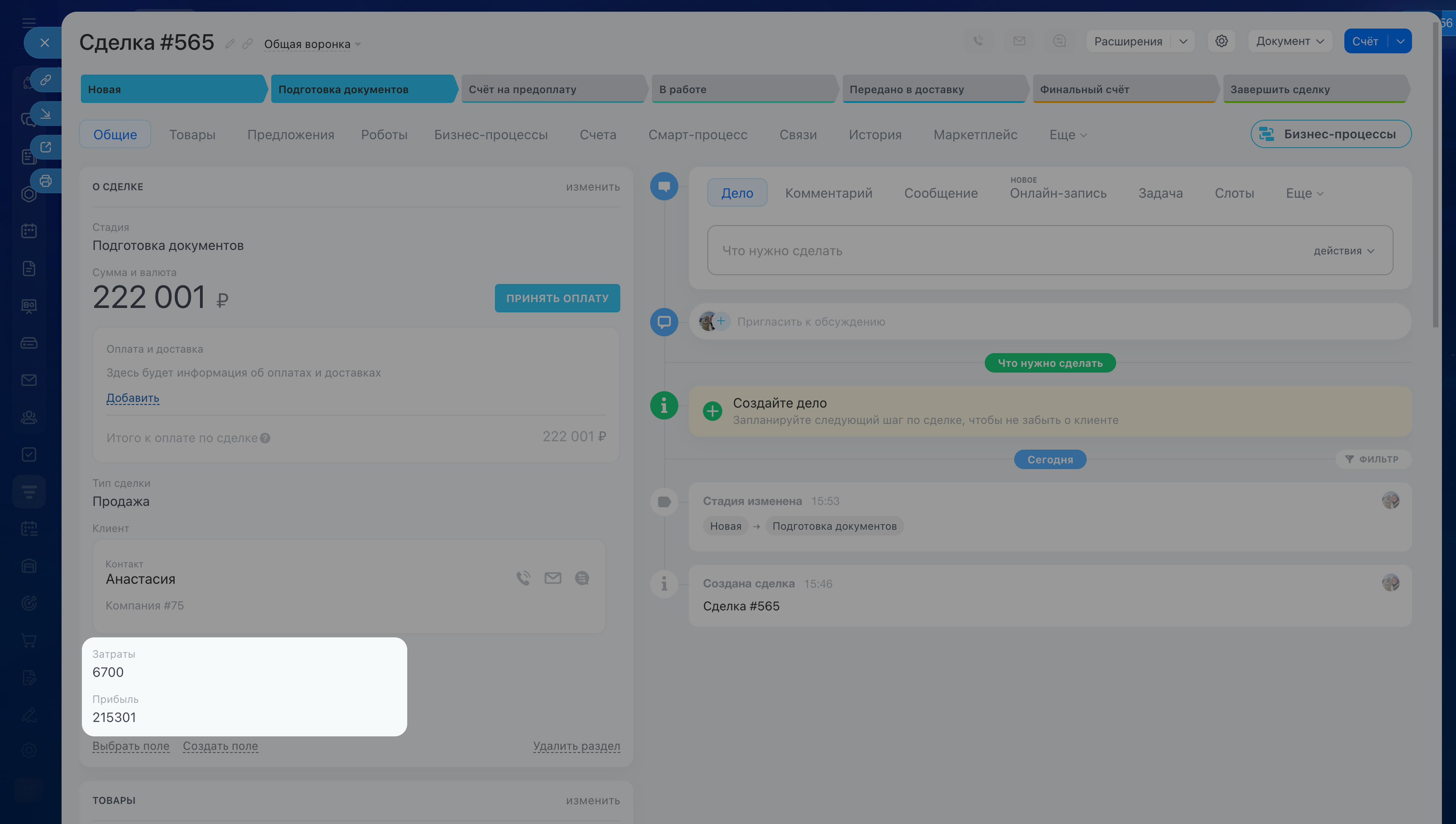Click green plus icon for Создайте дело
Viewport: 1456px width, 824px height.
coord(712,411)
